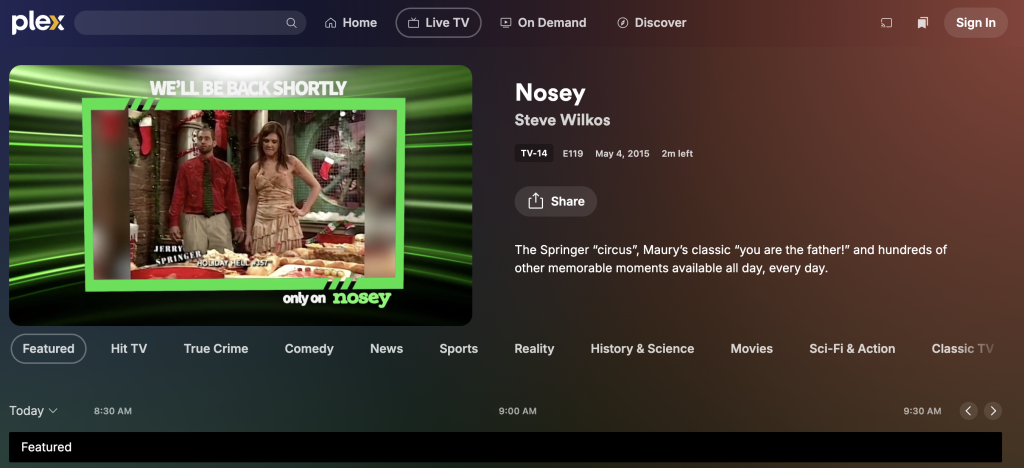The width and height of the screenshot is (1024, 468).
Task: Click the Nosey live video preview
Action: click(240, 195)
